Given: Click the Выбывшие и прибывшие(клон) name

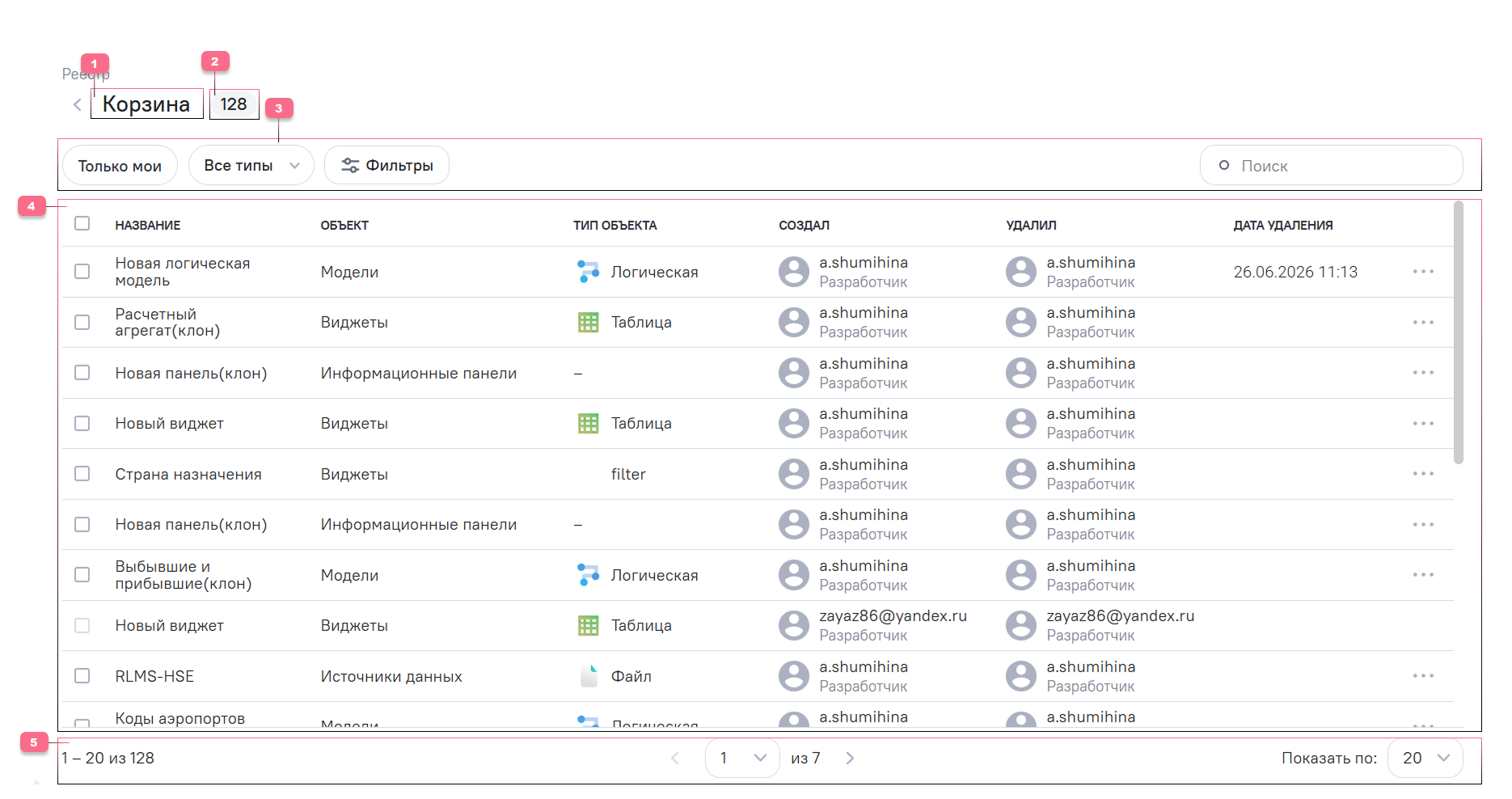Looking at the screenshot, I should click(184, 575).
